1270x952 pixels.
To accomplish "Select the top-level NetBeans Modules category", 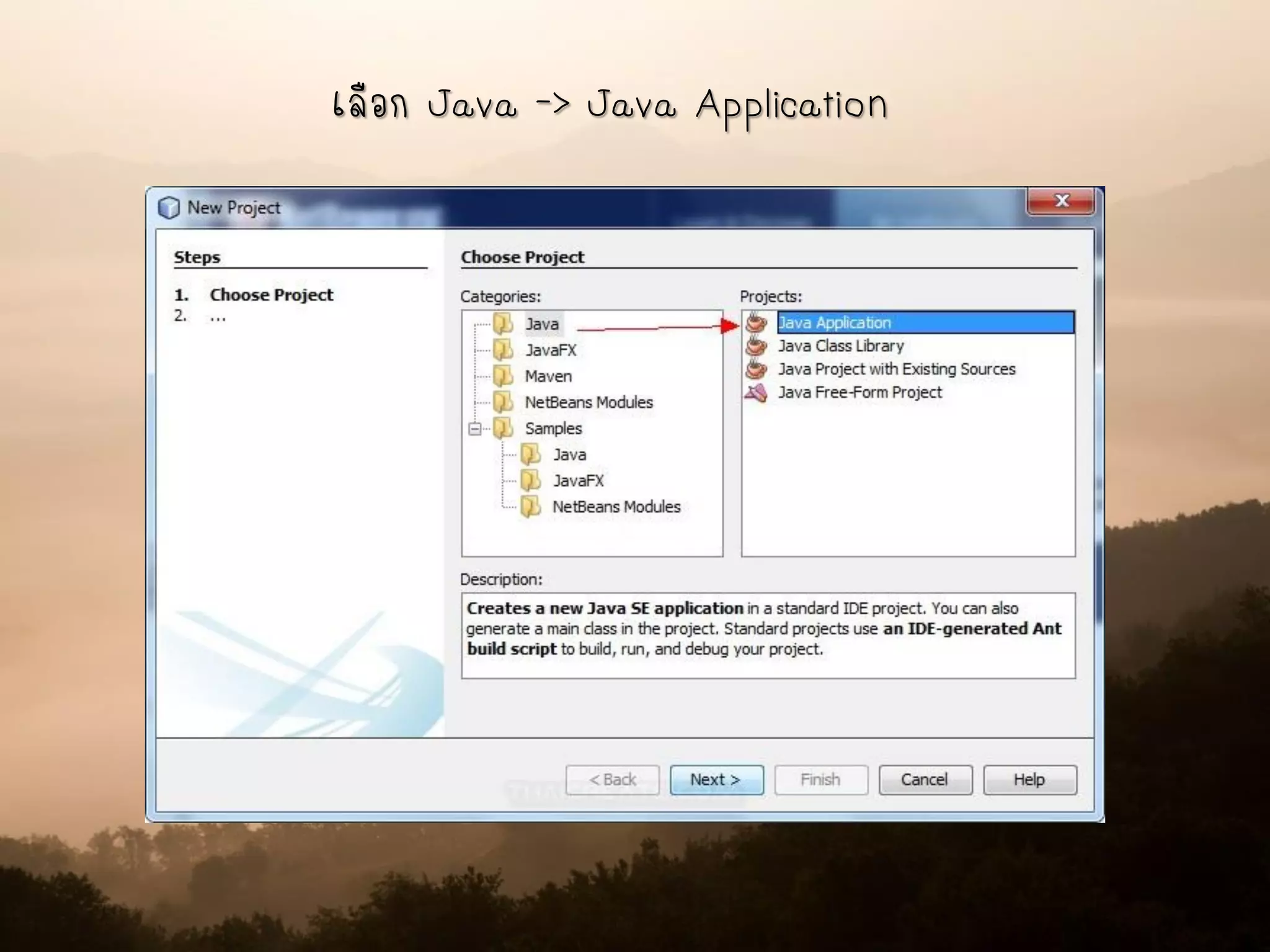I will click(x=588, y=402).
